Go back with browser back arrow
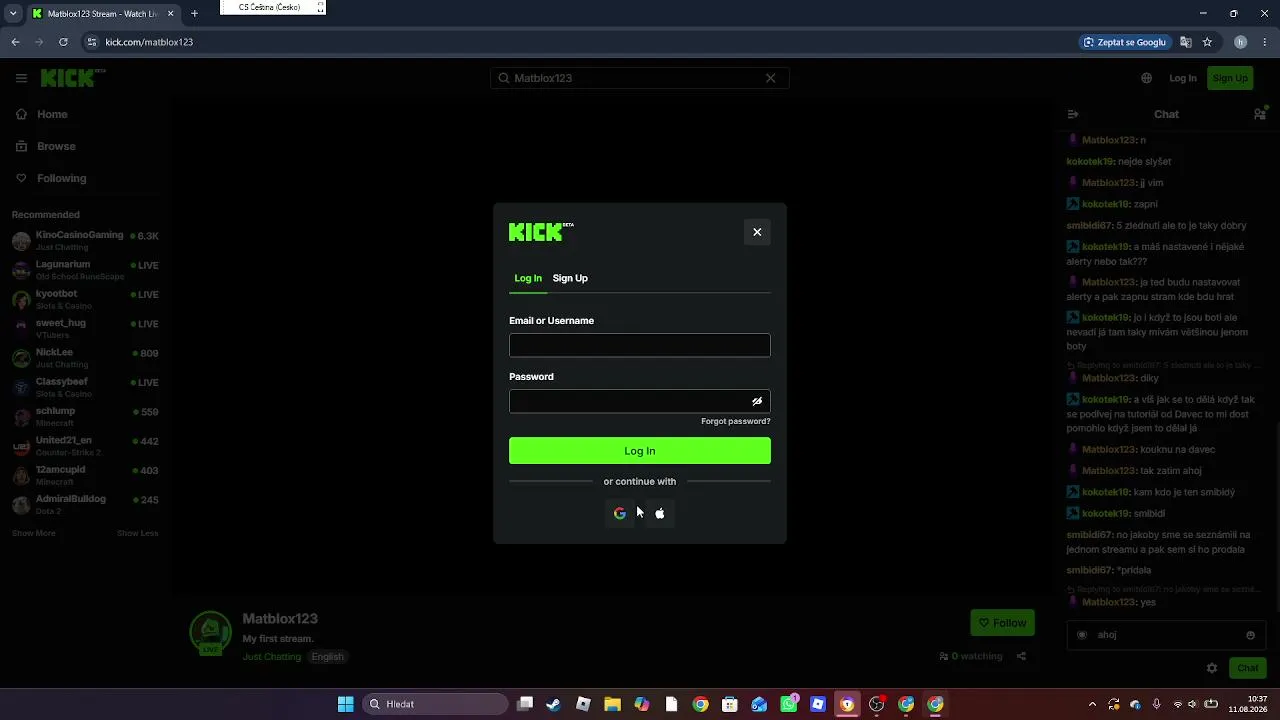 click(x=15, y=42)
